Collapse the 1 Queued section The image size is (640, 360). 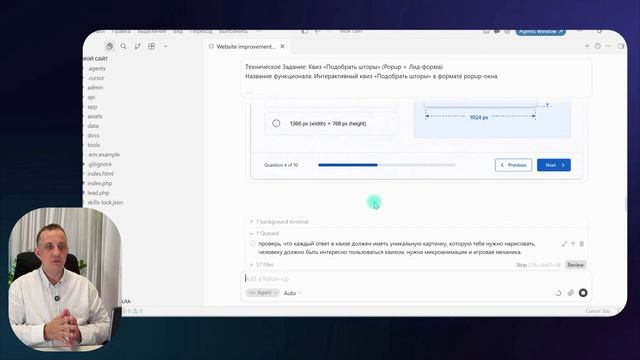coord(265,233)
